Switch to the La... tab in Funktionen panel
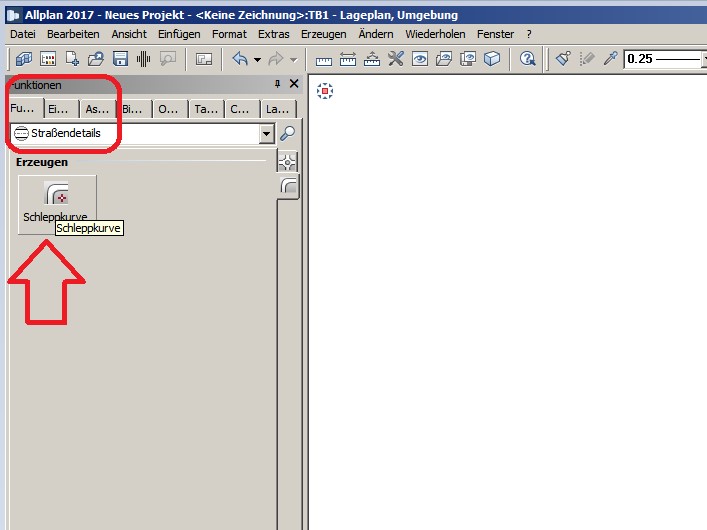 coord(276,109)
